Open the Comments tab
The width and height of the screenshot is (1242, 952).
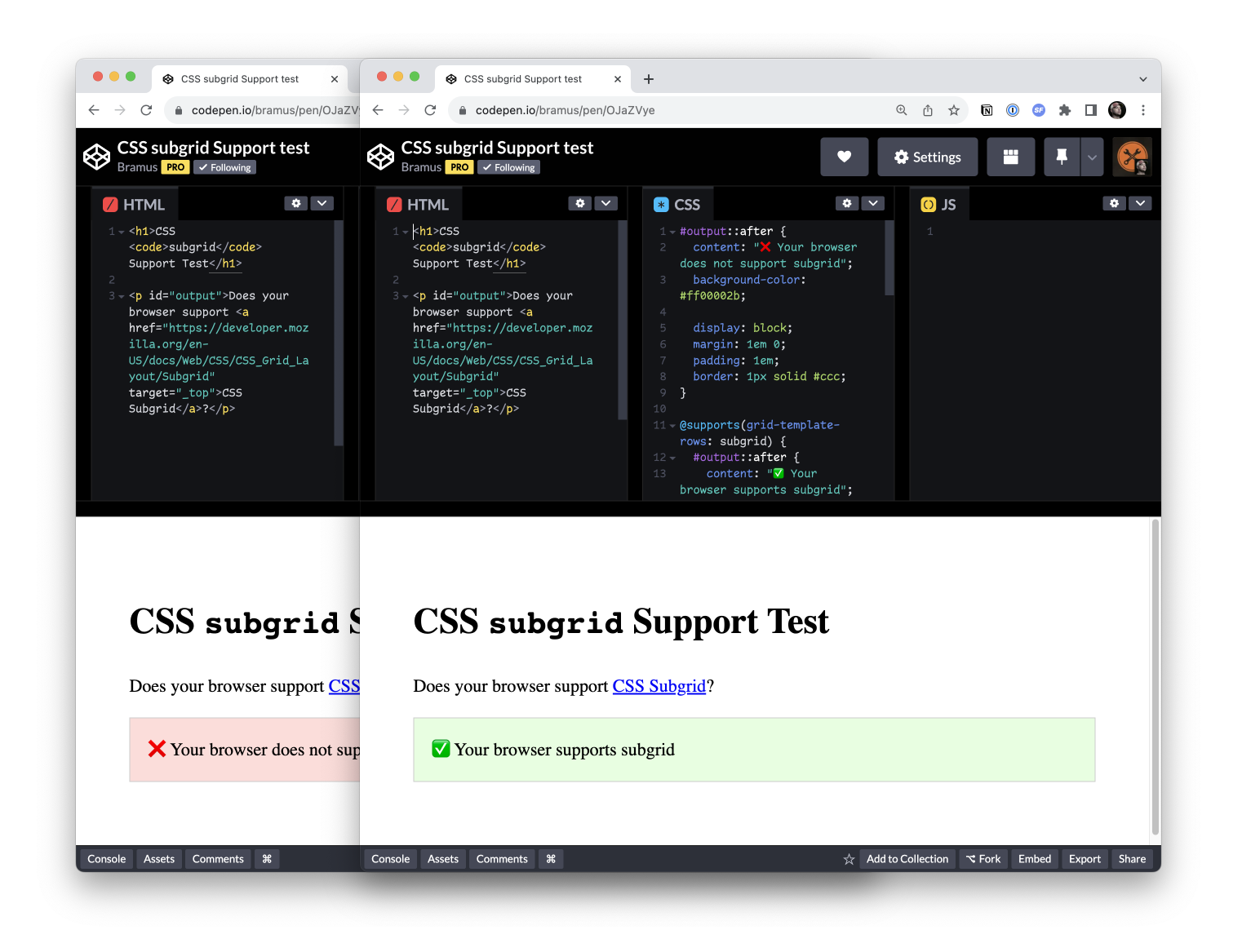[501, 858]
